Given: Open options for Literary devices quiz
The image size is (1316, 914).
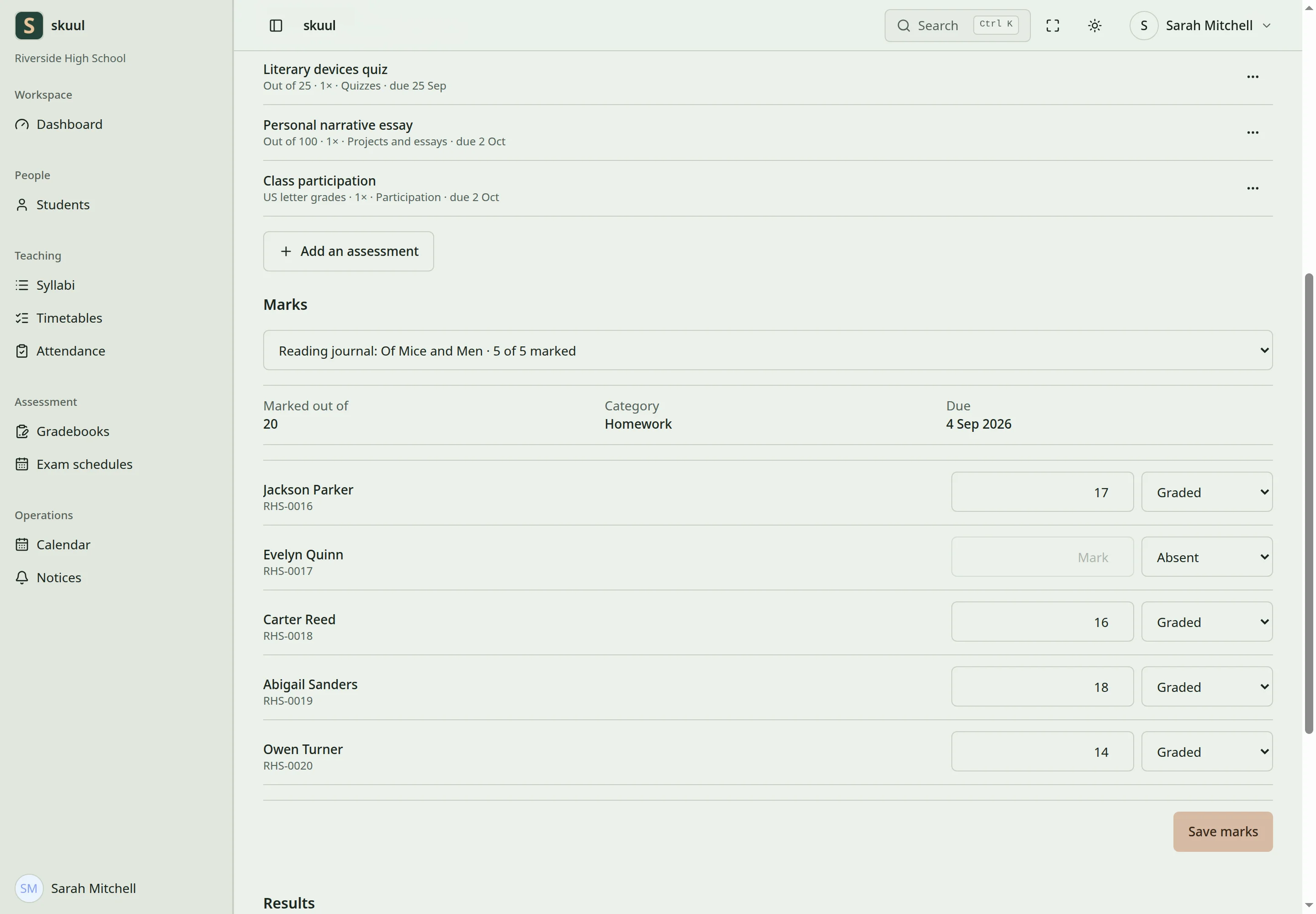Looking at the screenshot, I should point(1252,77).
